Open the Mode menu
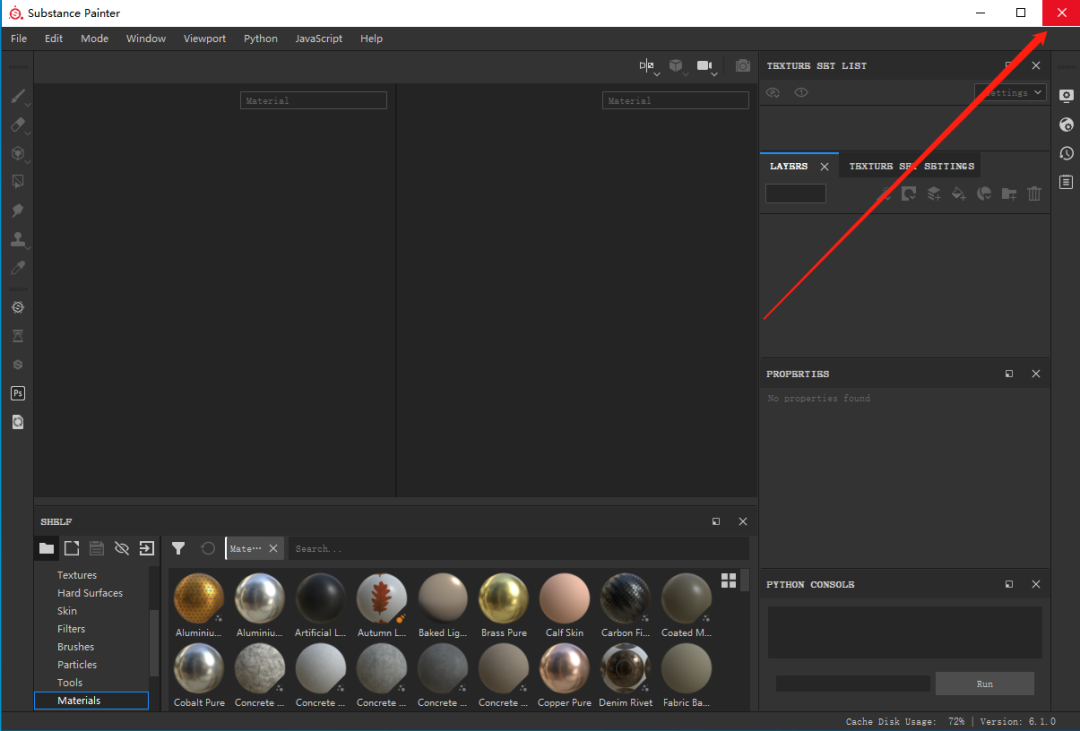 pos(94,39)
